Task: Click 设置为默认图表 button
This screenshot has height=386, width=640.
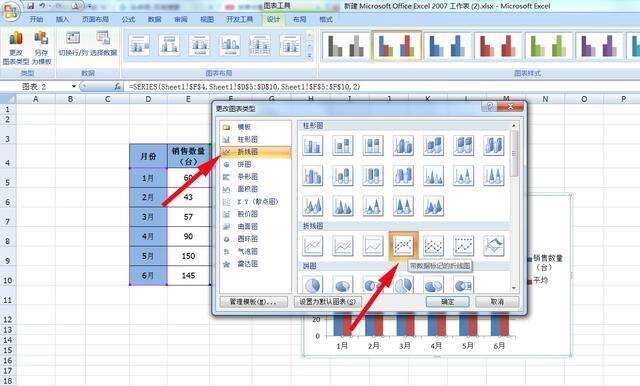Action: [x=328, y=302]
